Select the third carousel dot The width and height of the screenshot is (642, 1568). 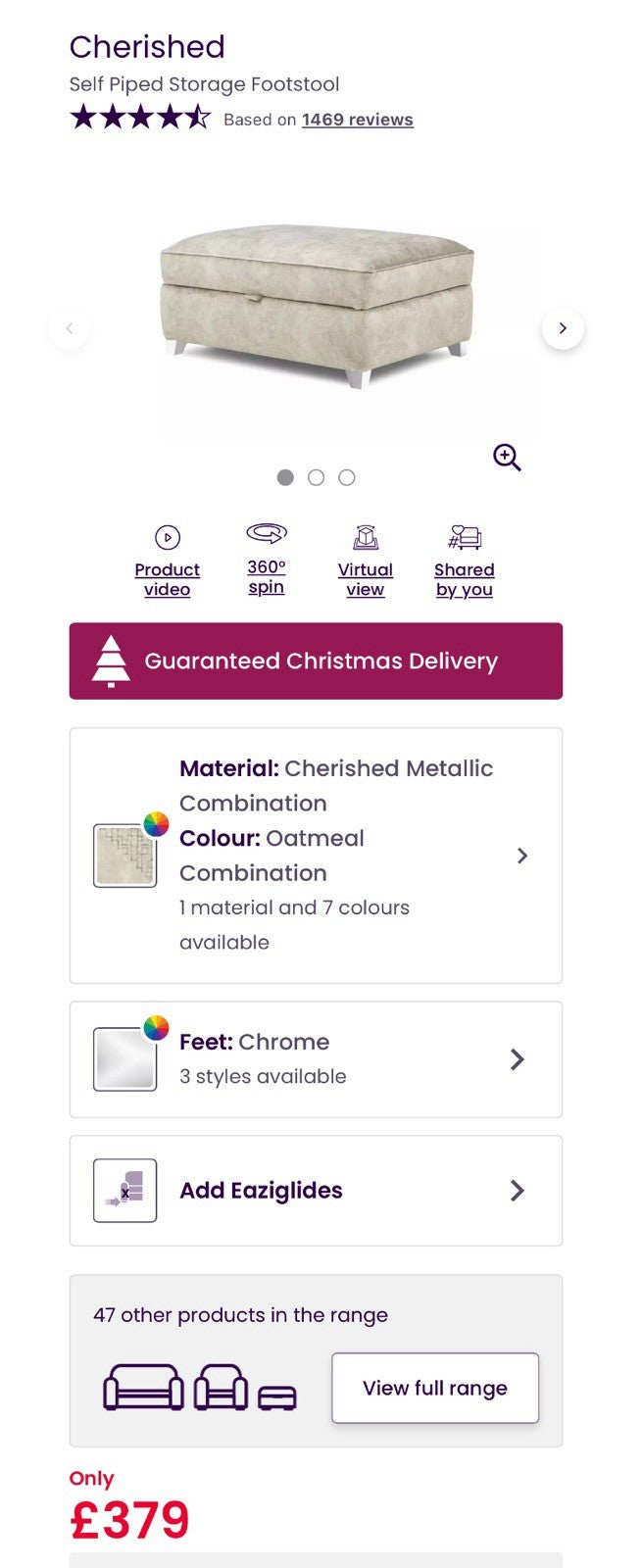[347, 477]
